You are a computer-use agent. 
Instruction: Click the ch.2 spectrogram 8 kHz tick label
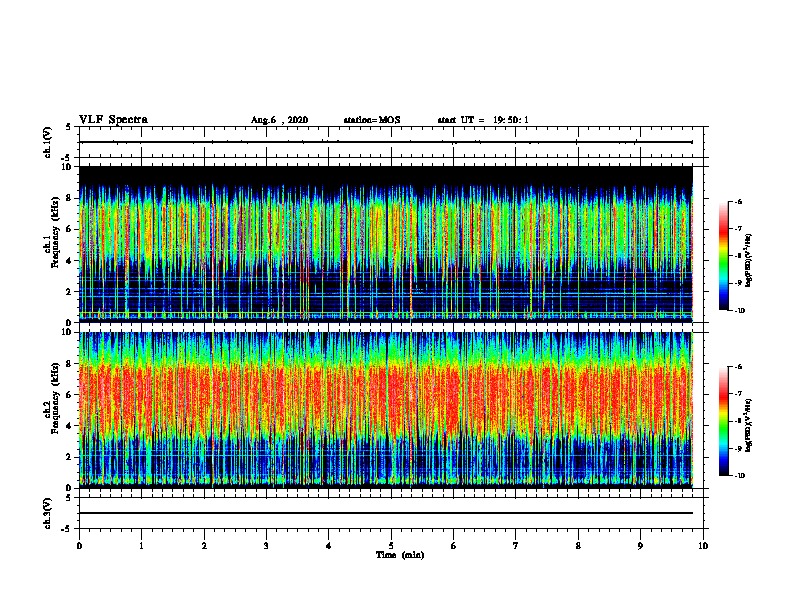coord(70,364)
